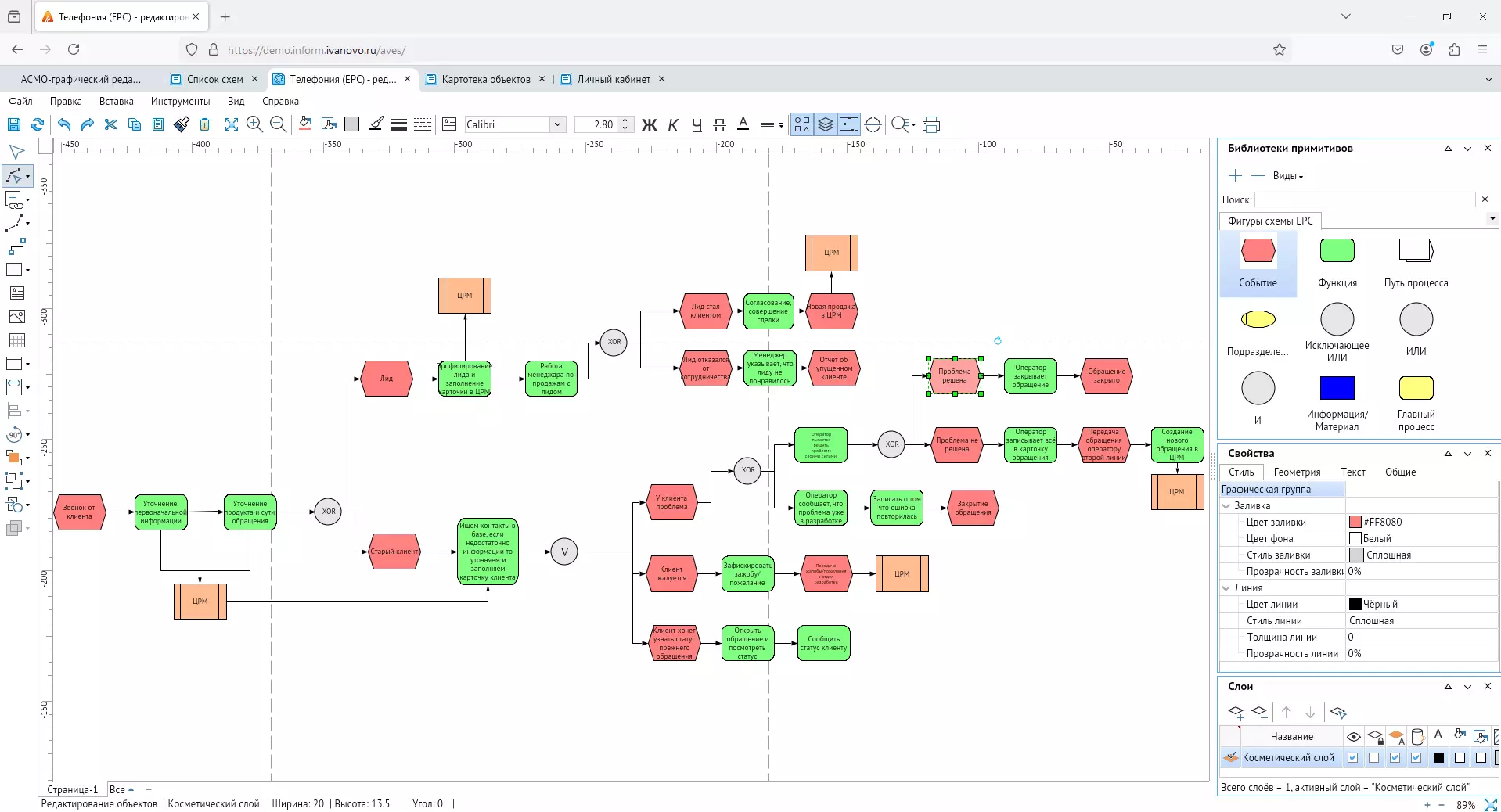Increase font size with stepper up arrow
Screen dimensions: 1501x812
coord(625,120)
